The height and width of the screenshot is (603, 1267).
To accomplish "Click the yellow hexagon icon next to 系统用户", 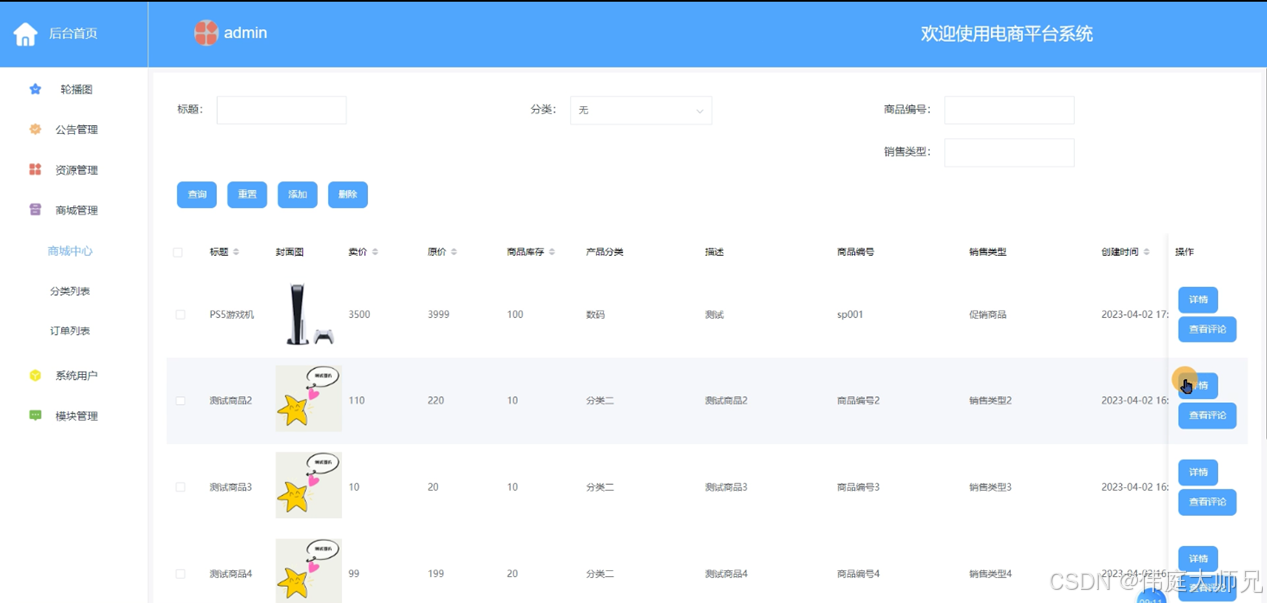I will coord(35,375).
